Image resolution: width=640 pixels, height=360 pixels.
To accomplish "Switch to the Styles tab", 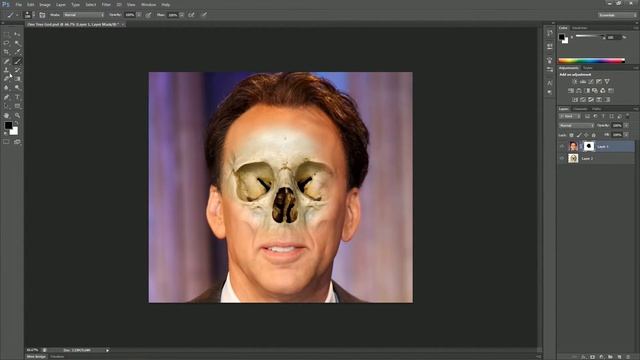I will click(588, 68).
